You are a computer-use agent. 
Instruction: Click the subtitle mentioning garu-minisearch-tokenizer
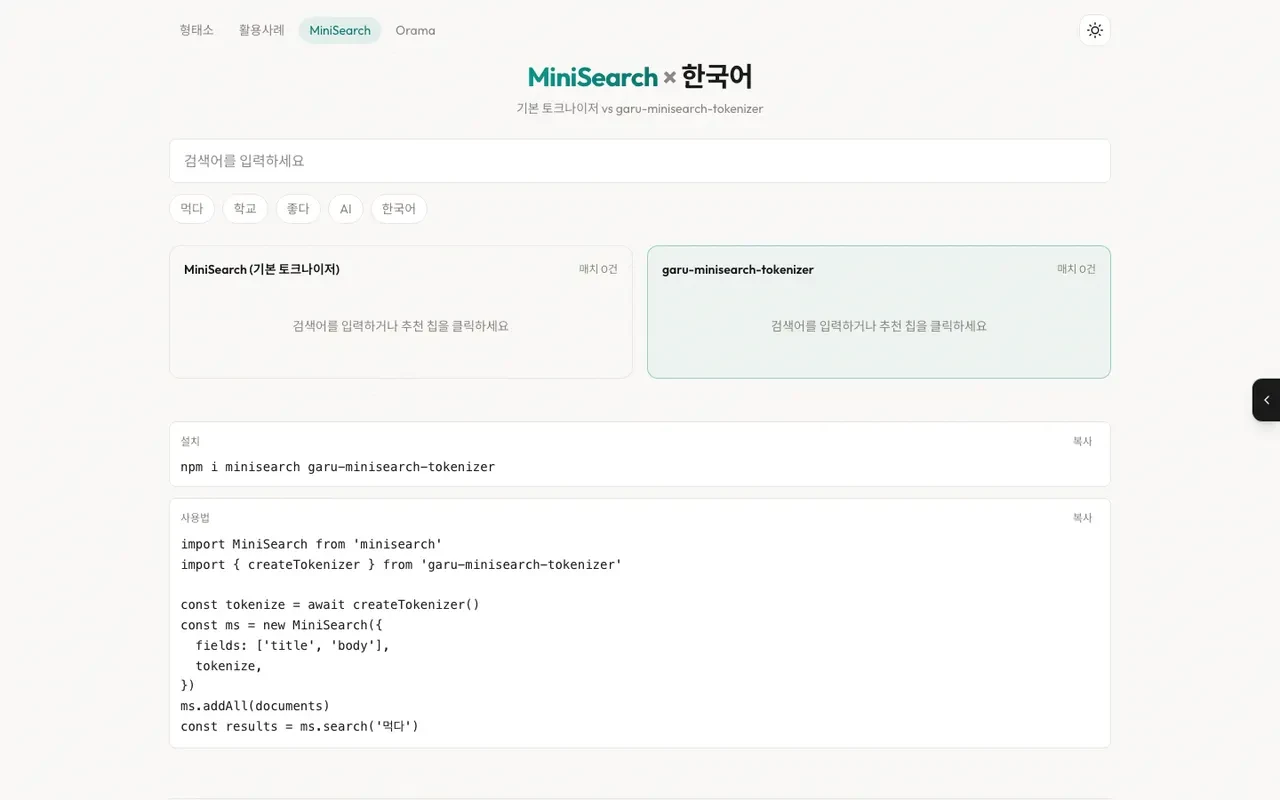point(640,108)
